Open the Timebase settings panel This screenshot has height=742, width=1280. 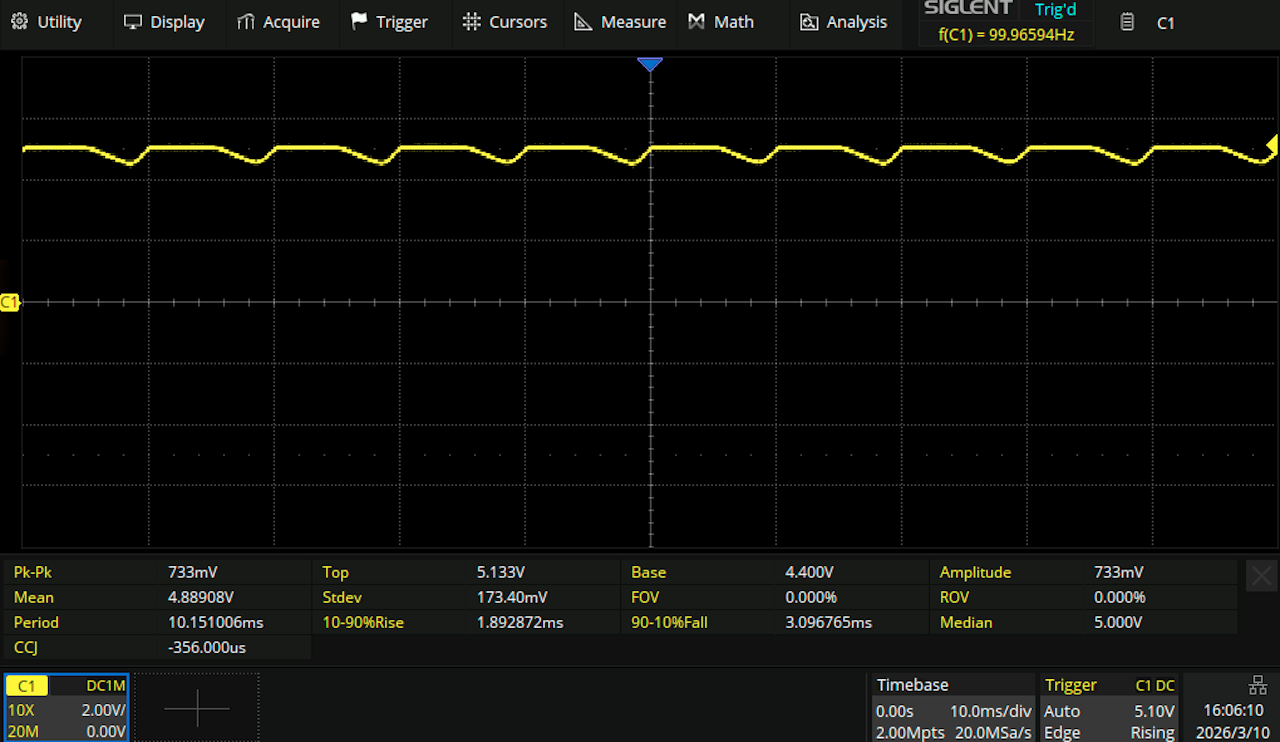950,709
